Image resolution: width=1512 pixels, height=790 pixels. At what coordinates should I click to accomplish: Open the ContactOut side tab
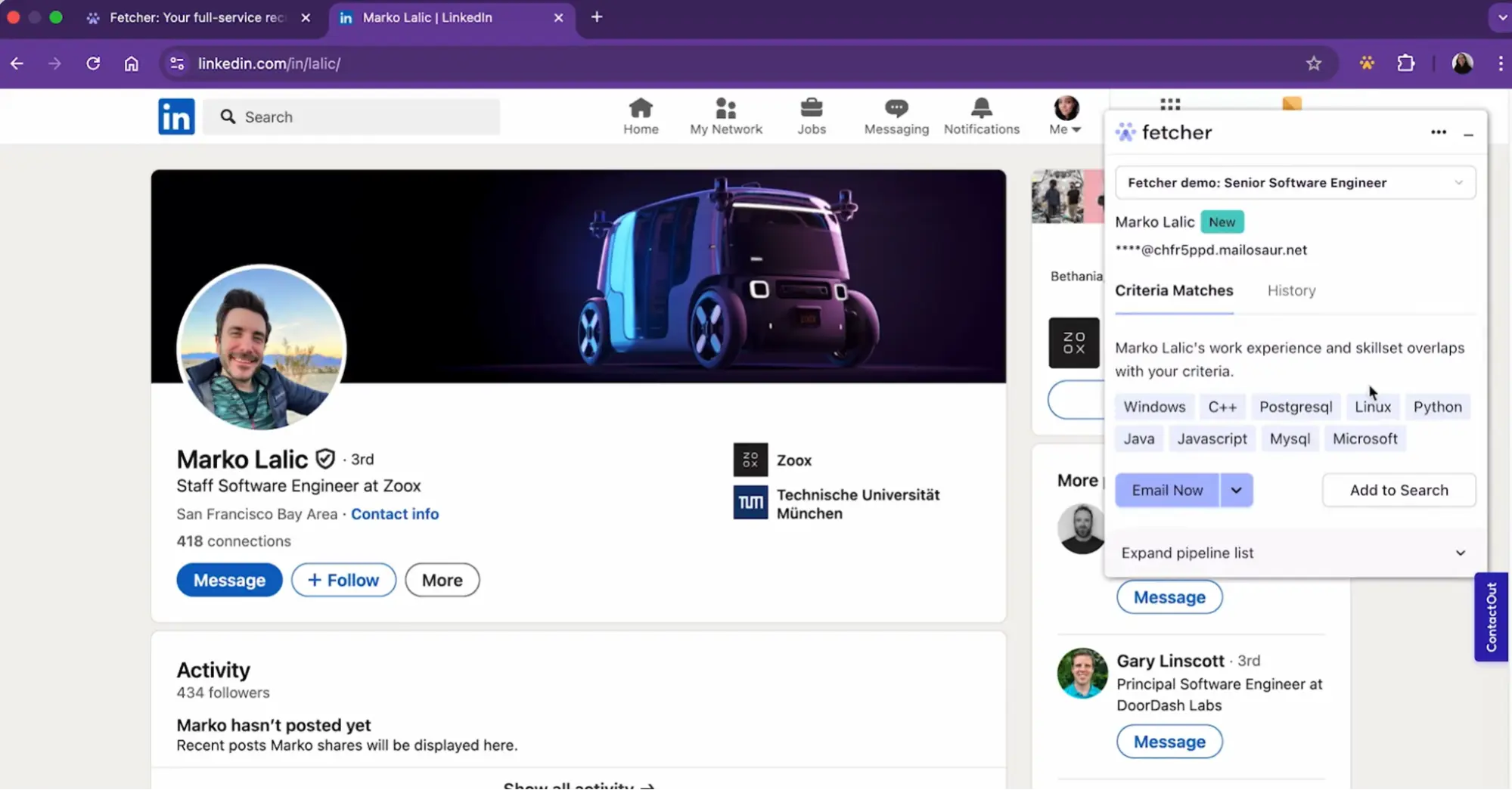(1491, 617)
